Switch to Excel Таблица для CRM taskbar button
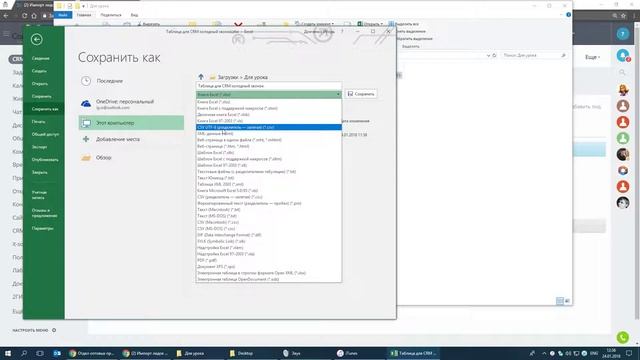Screen dimensions: 640x360 413,353
